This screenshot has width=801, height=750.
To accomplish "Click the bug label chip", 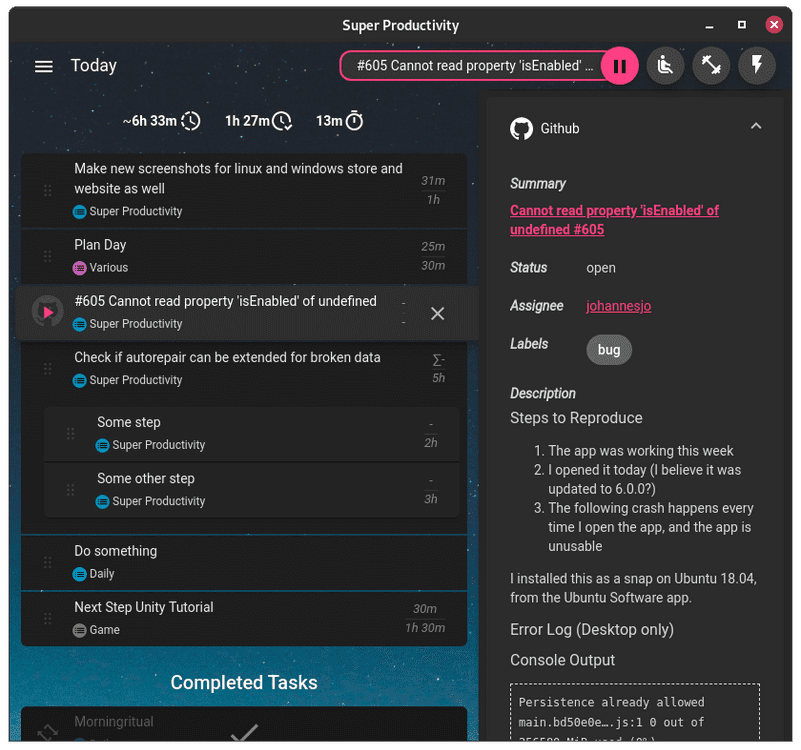I will click(x=609, y=350).
